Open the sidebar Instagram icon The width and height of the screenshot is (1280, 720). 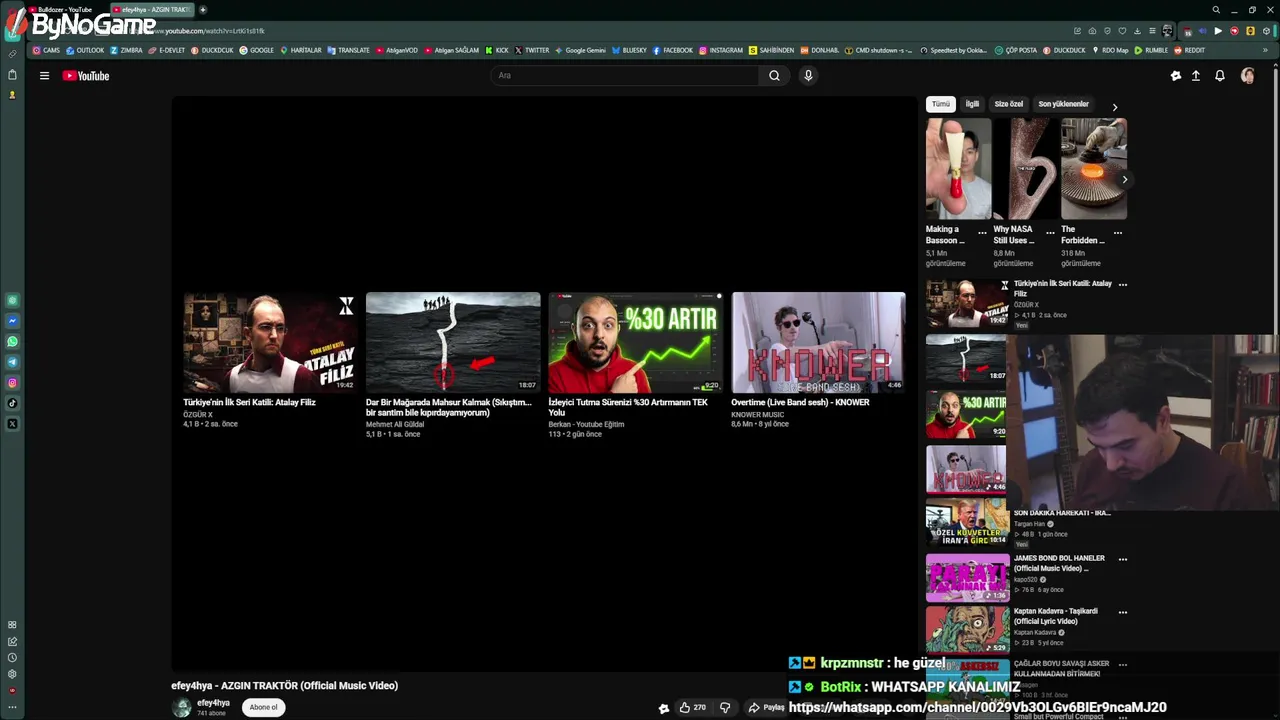12,383
